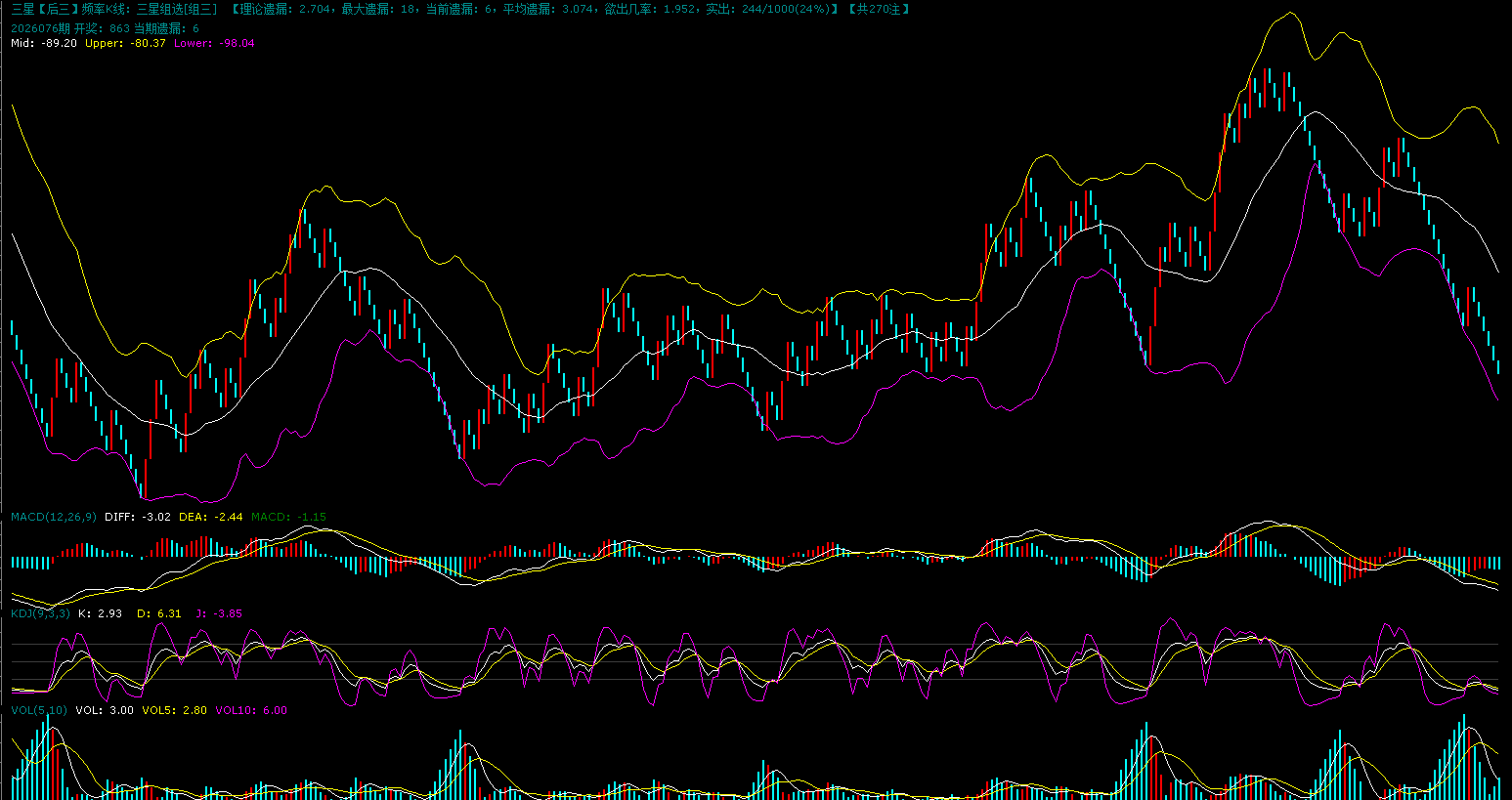
Task: Click the yellow VOL5 value label
Action: point(174,710)
